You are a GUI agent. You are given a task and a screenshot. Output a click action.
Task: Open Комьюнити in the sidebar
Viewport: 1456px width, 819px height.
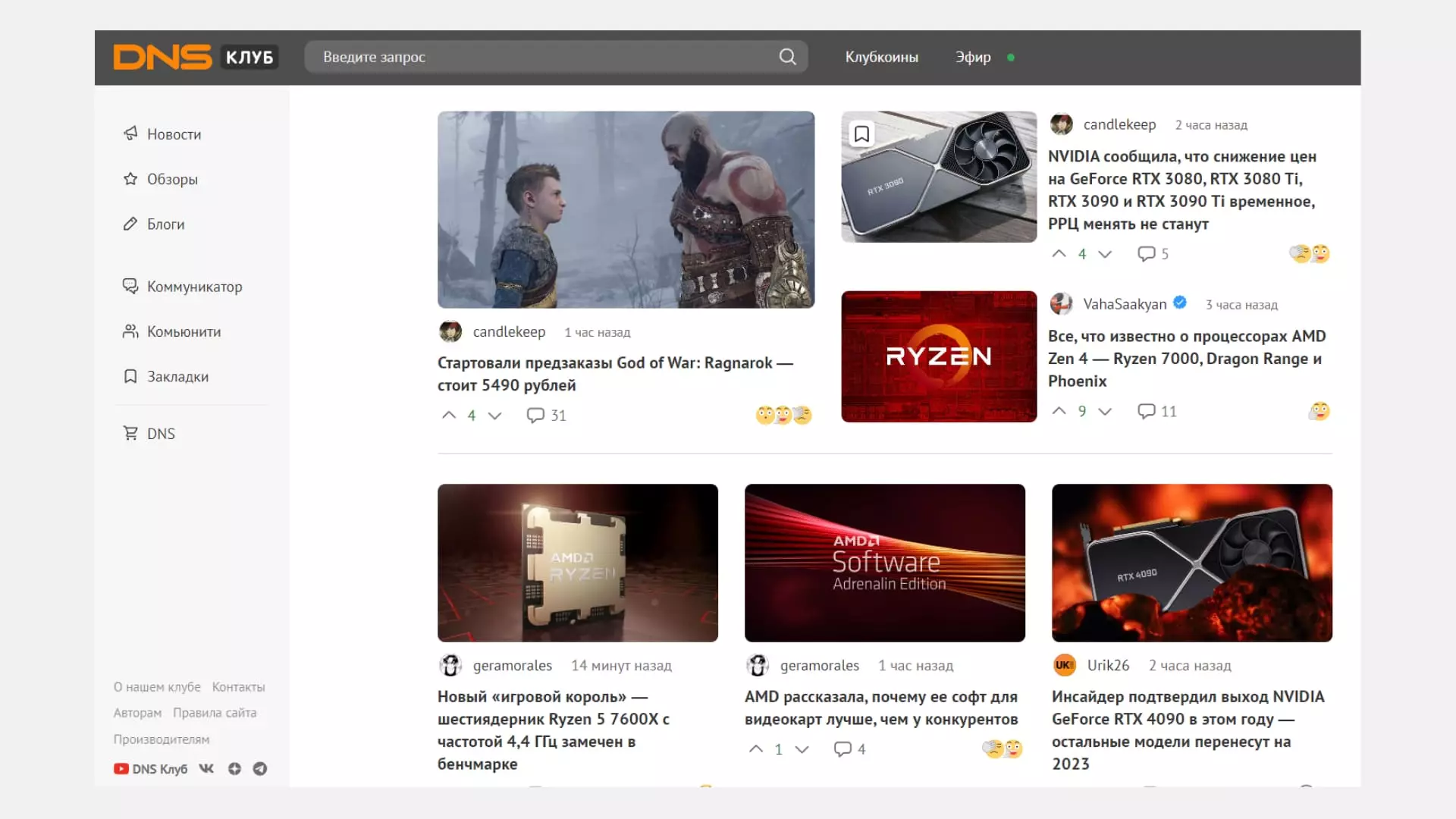pyautogui.click(x=184, y=331)
